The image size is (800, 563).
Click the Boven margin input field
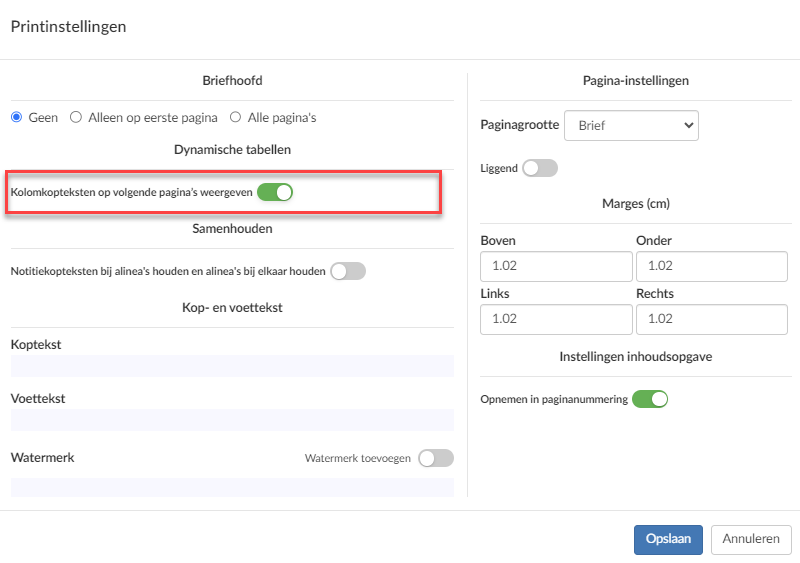556,266
